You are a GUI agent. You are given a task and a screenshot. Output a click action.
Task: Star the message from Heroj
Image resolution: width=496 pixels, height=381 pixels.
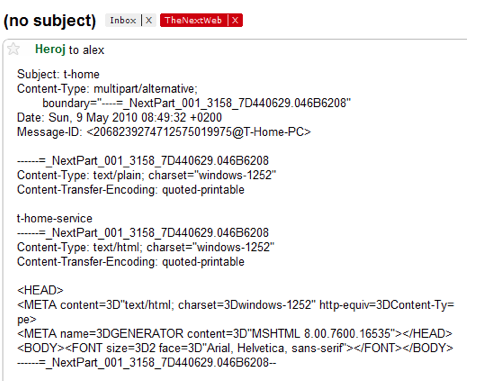click(x=13, y=49)
